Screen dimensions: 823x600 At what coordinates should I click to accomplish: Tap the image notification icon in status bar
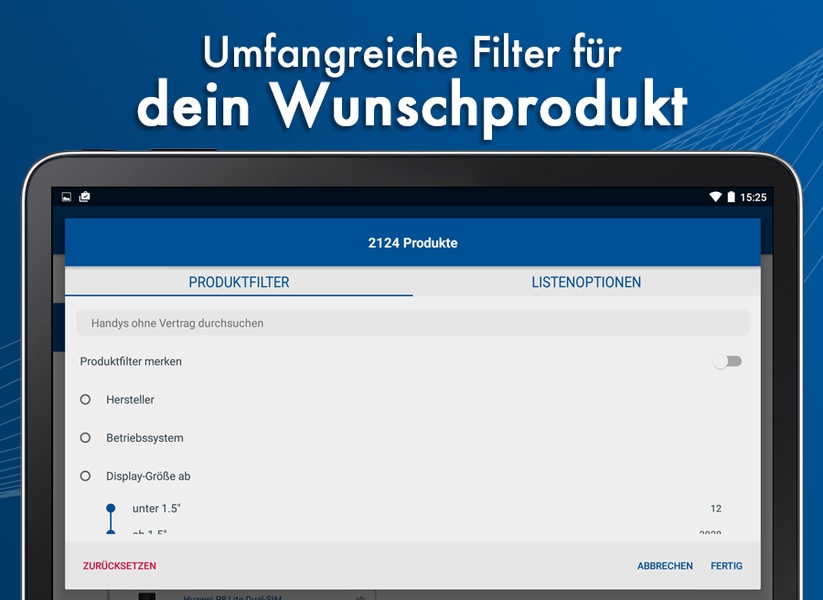(x=66, y=197)
